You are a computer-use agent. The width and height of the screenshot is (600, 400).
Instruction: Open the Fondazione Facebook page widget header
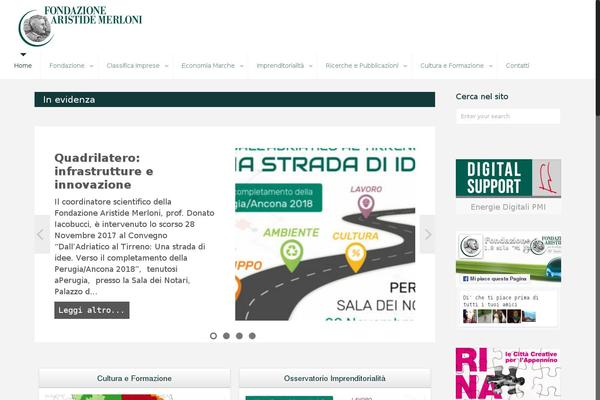[508, 246]
